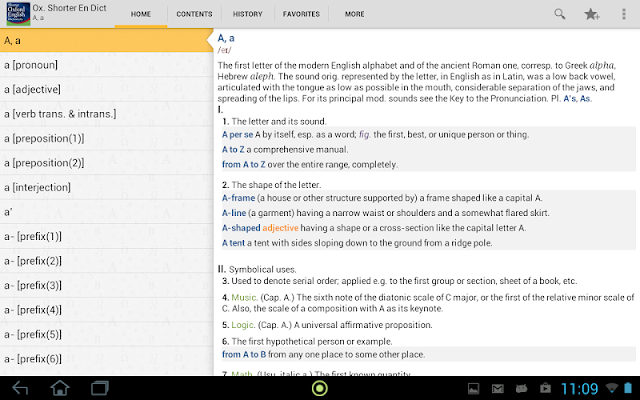
Task: Open gallery notification icon in status bar
Action: pyautogui.click(x=473, y=389)
